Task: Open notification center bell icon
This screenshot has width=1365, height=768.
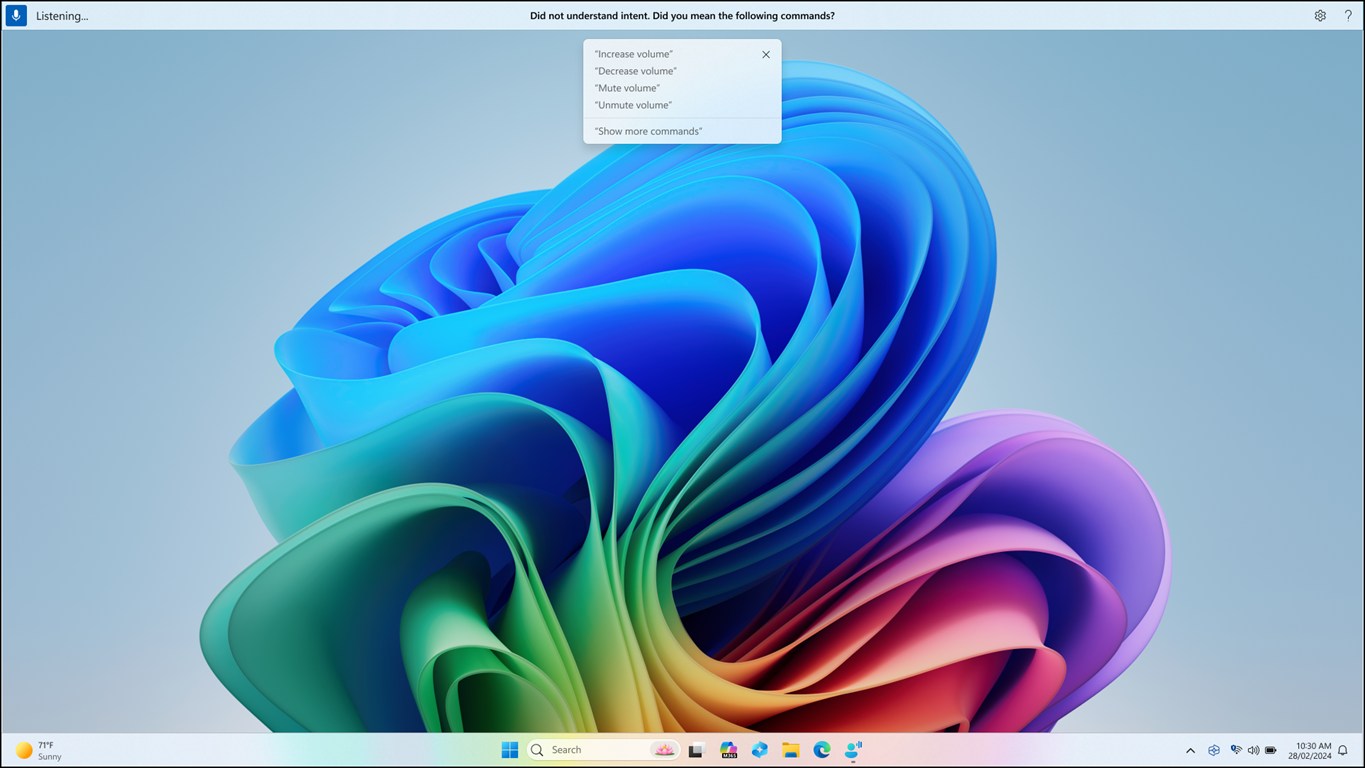Action: [1343, 750]
